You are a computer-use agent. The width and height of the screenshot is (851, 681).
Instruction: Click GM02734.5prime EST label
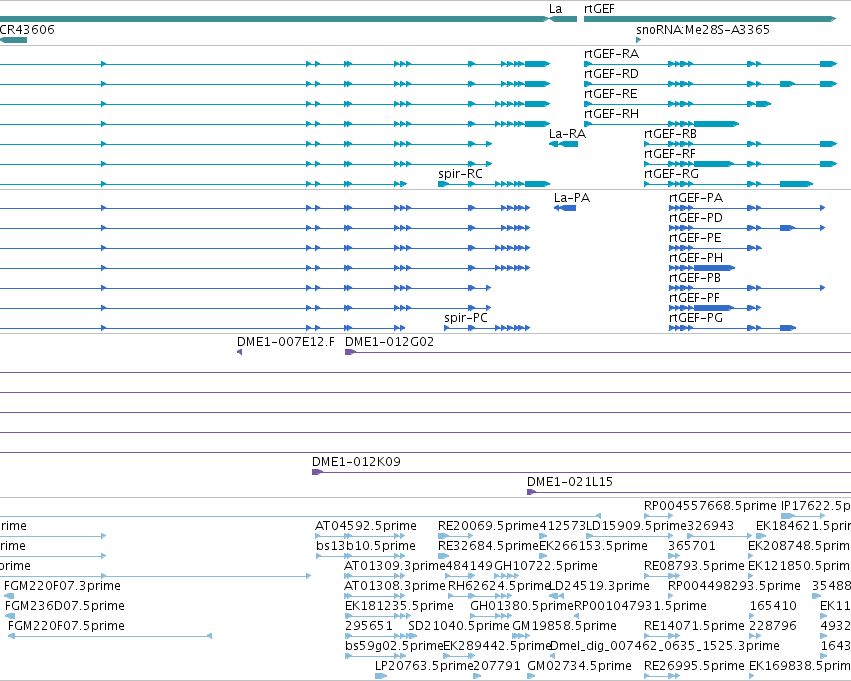[580, 666]
